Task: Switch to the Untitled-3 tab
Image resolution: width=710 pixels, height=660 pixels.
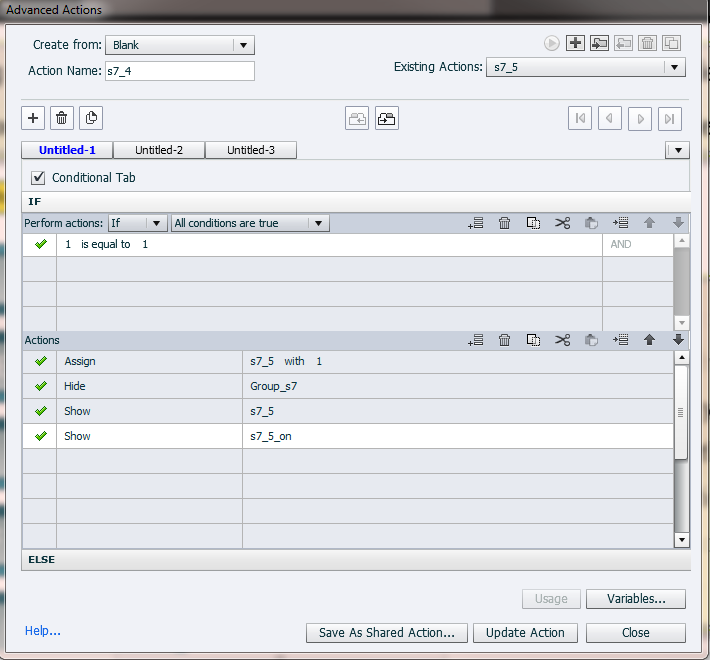Action: click(251, 150)
